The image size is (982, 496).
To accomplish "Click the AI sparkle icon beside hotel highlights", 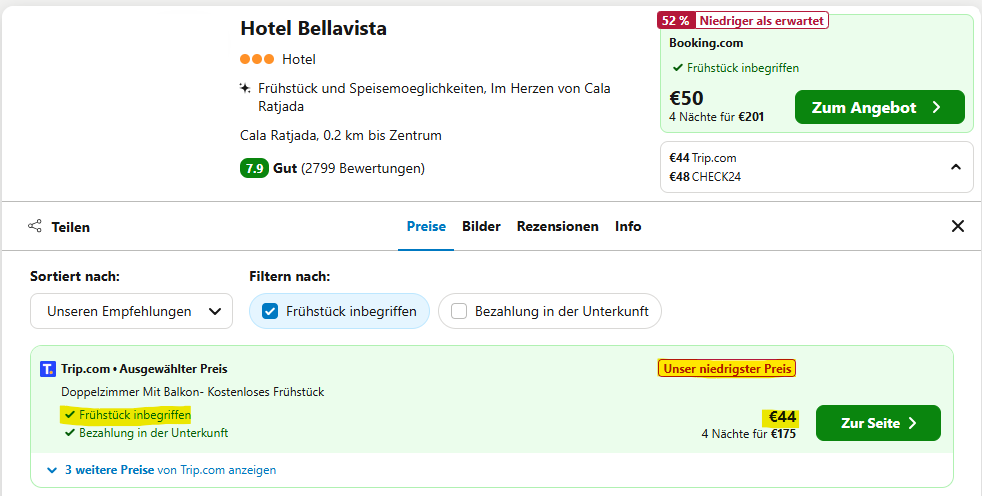I will click(x=246, y=88).
